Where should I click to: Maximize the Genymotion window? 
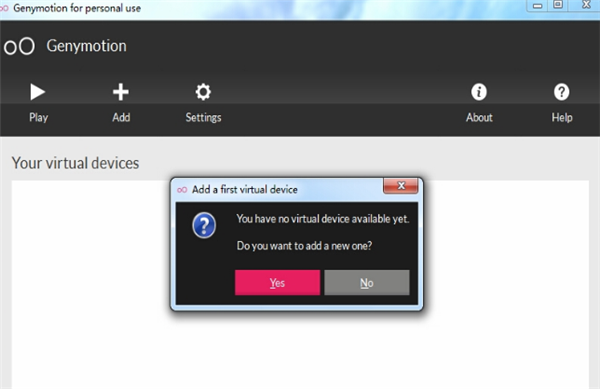[x=558, y=5]
